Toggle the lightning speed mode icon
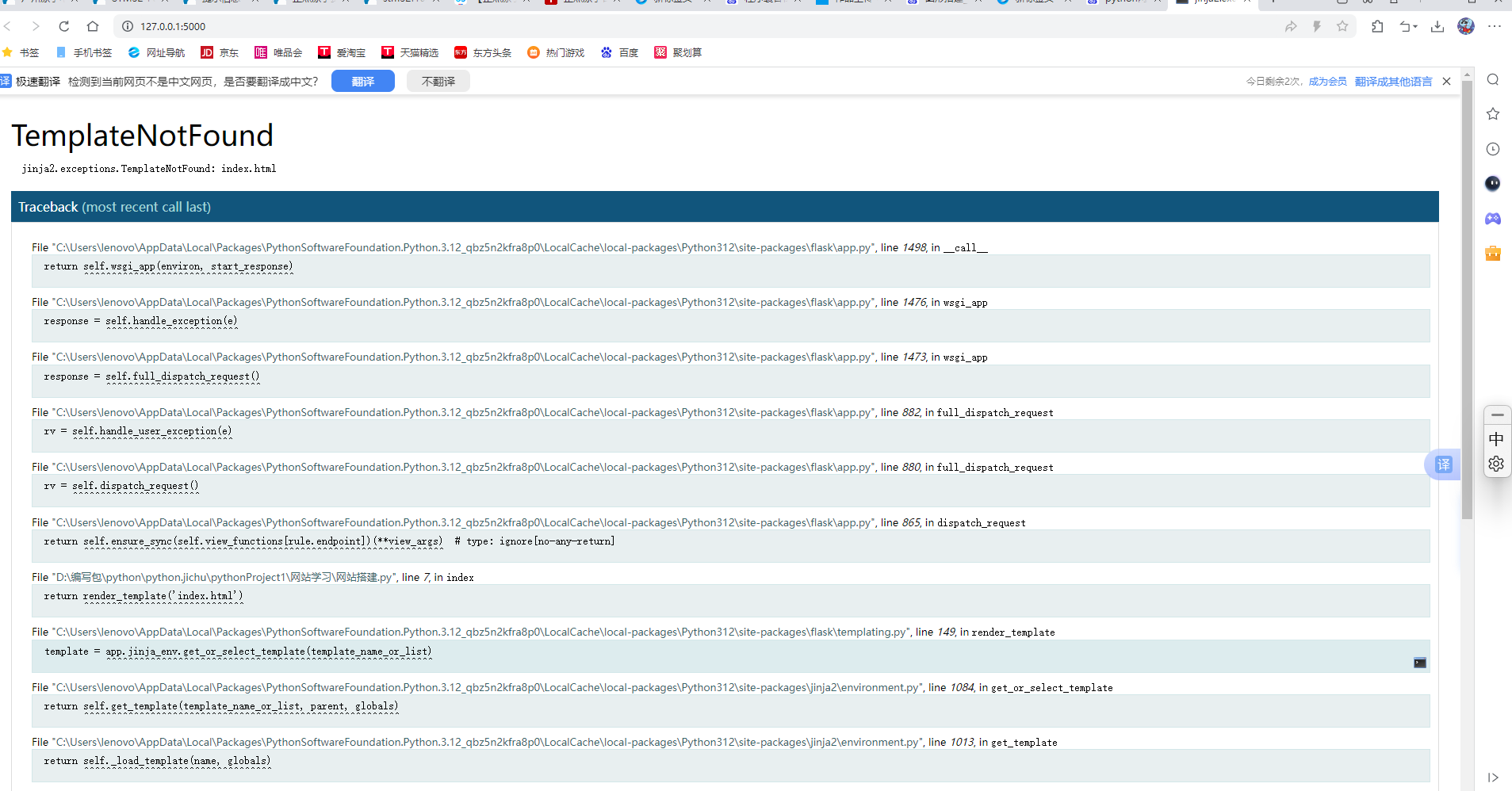Viewport: 1512px width, 791px height. [x=1316, y=26]
